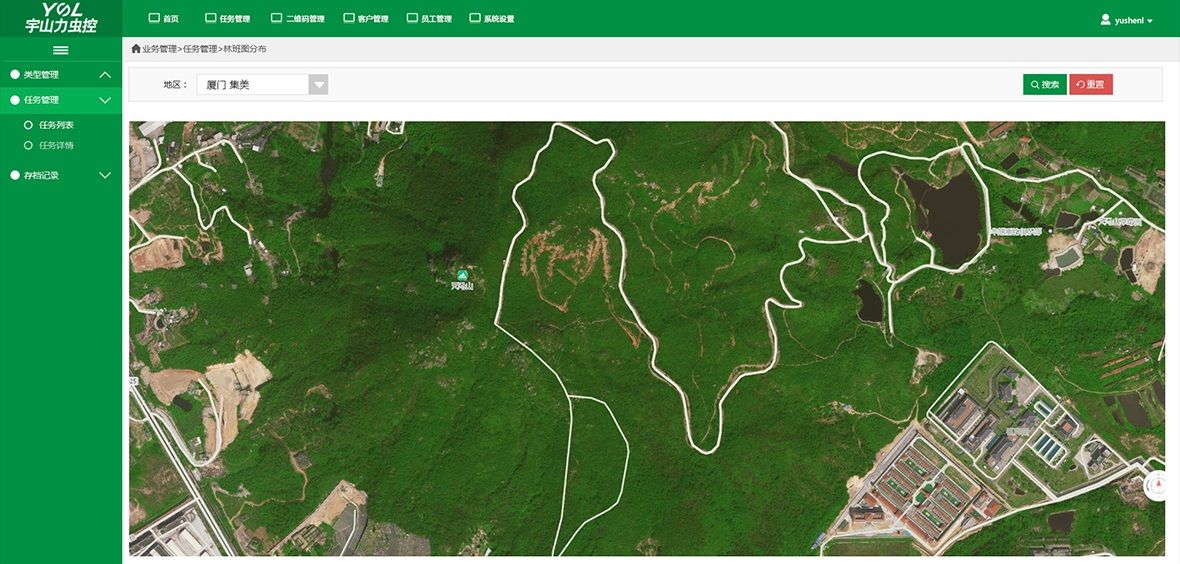The height and width of the screenshot is (564, 1180).
Task: Click the monitor icon beside 首页
Action: (x=154, y=18)
